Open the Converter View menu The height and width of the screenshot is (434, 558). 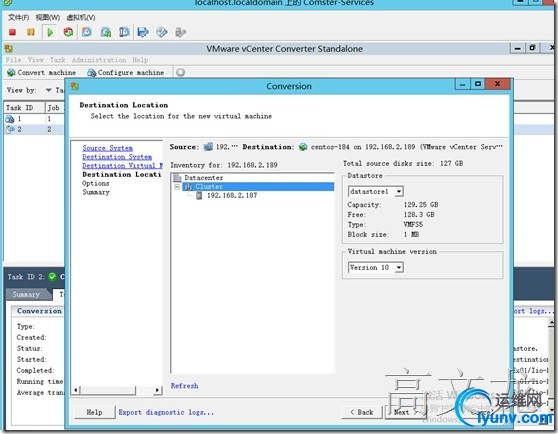36,60
